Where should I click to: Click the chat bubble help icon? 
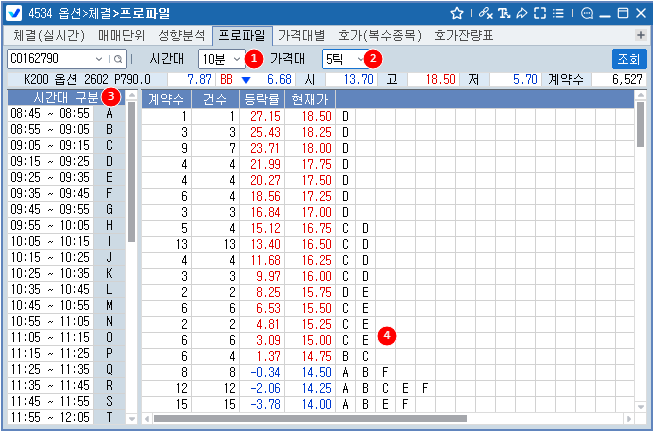tap(587, 13)
